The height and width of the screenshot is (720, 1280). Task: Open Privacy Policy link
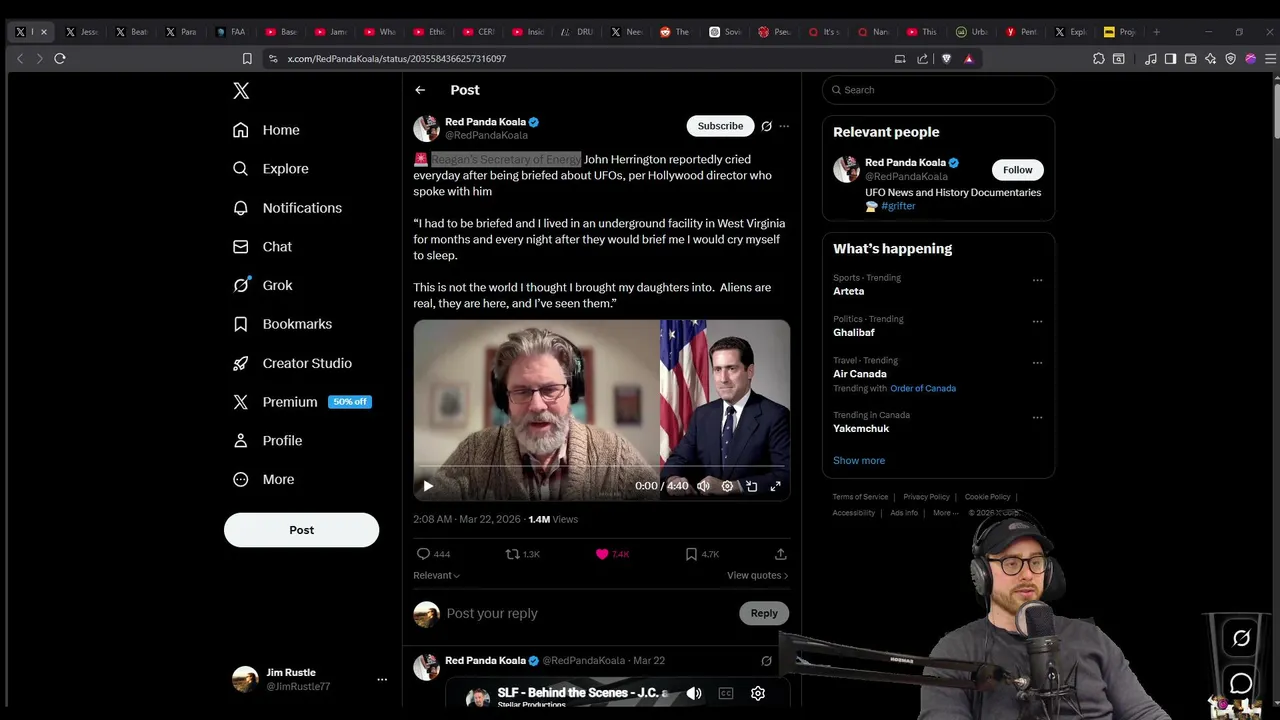(926, 497)
